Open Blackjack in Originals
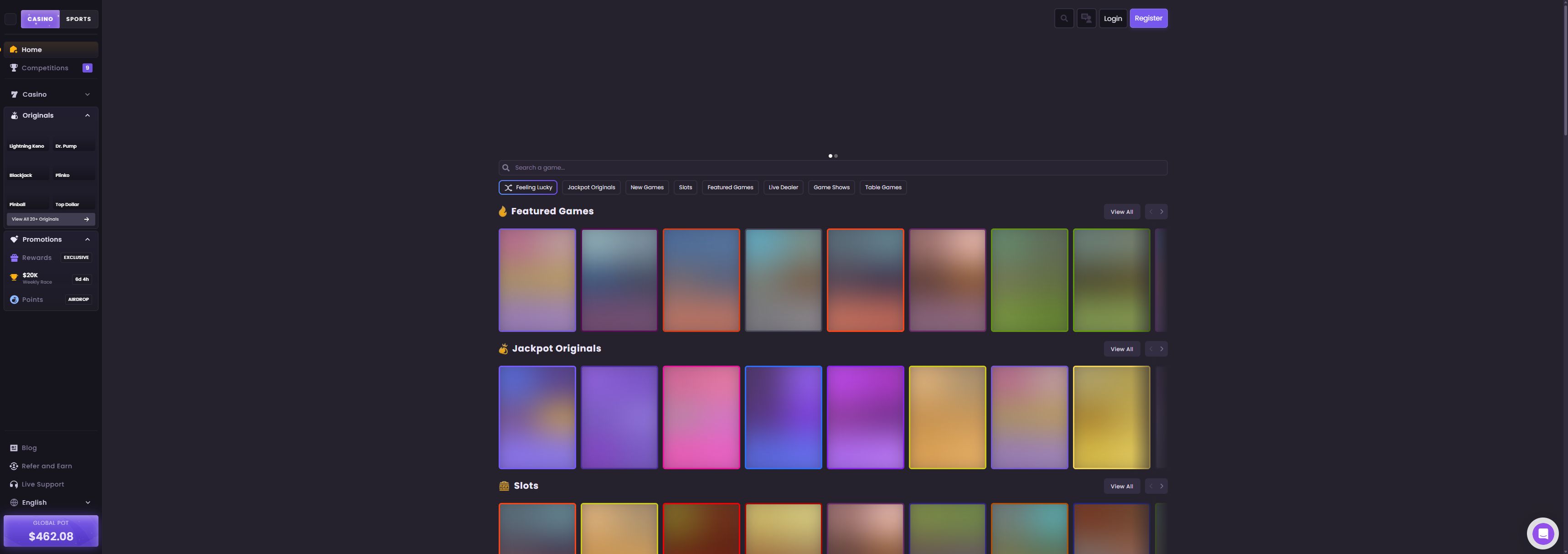This screenshot has height=554, width=1568. point(27,169)
